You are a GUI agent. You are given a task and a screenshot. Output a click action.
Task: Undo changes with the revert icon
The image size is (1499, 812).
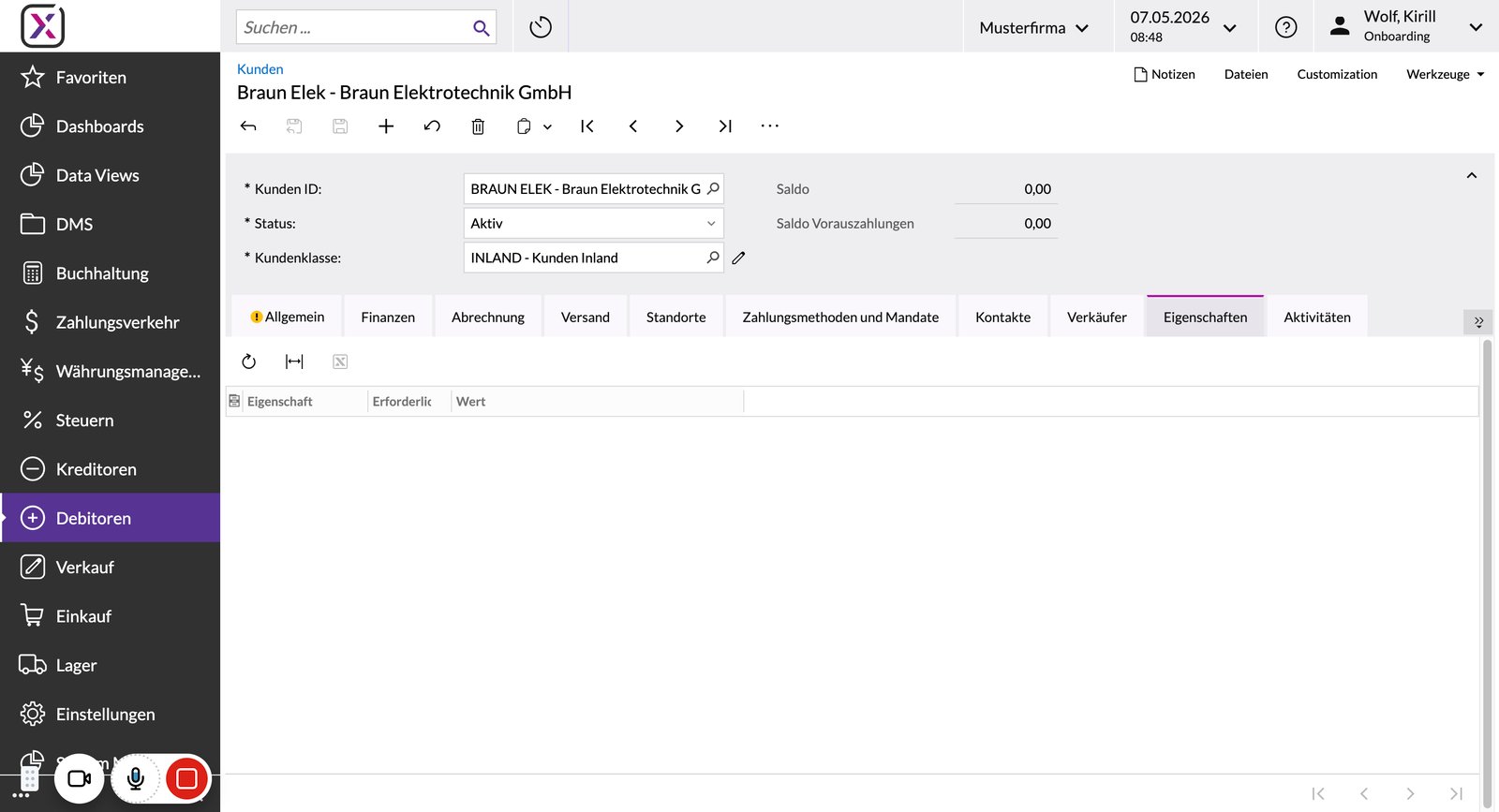click(x=432, y=126)
